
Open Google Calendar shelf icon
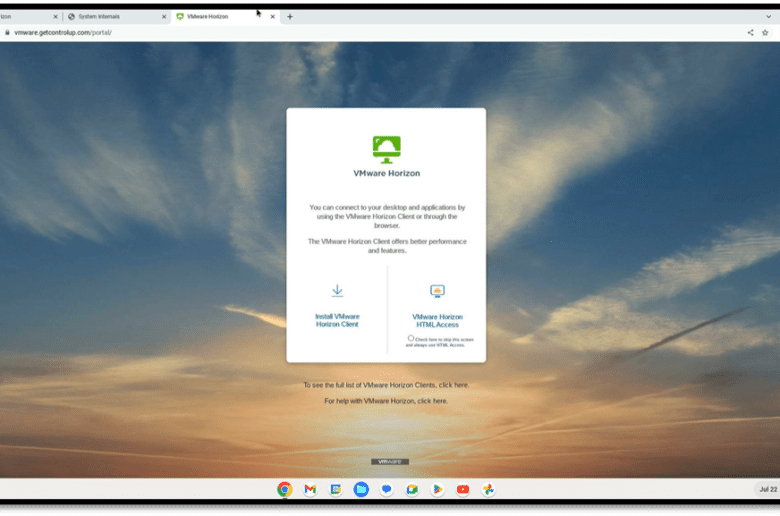pyautogui.click(x=336, y=489)
